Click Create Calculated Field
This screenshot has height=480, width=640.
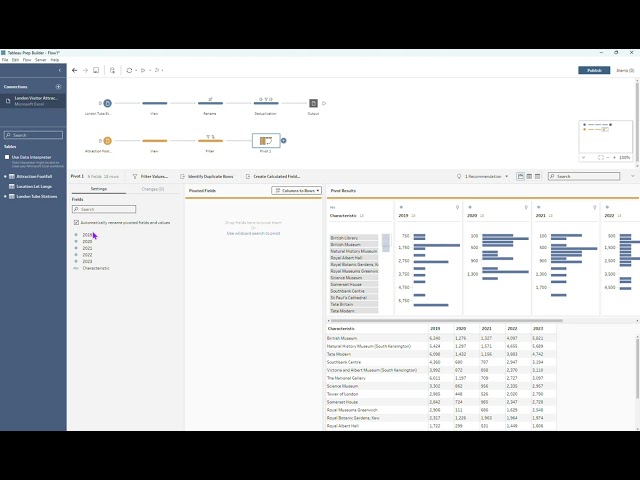(273, 176)
